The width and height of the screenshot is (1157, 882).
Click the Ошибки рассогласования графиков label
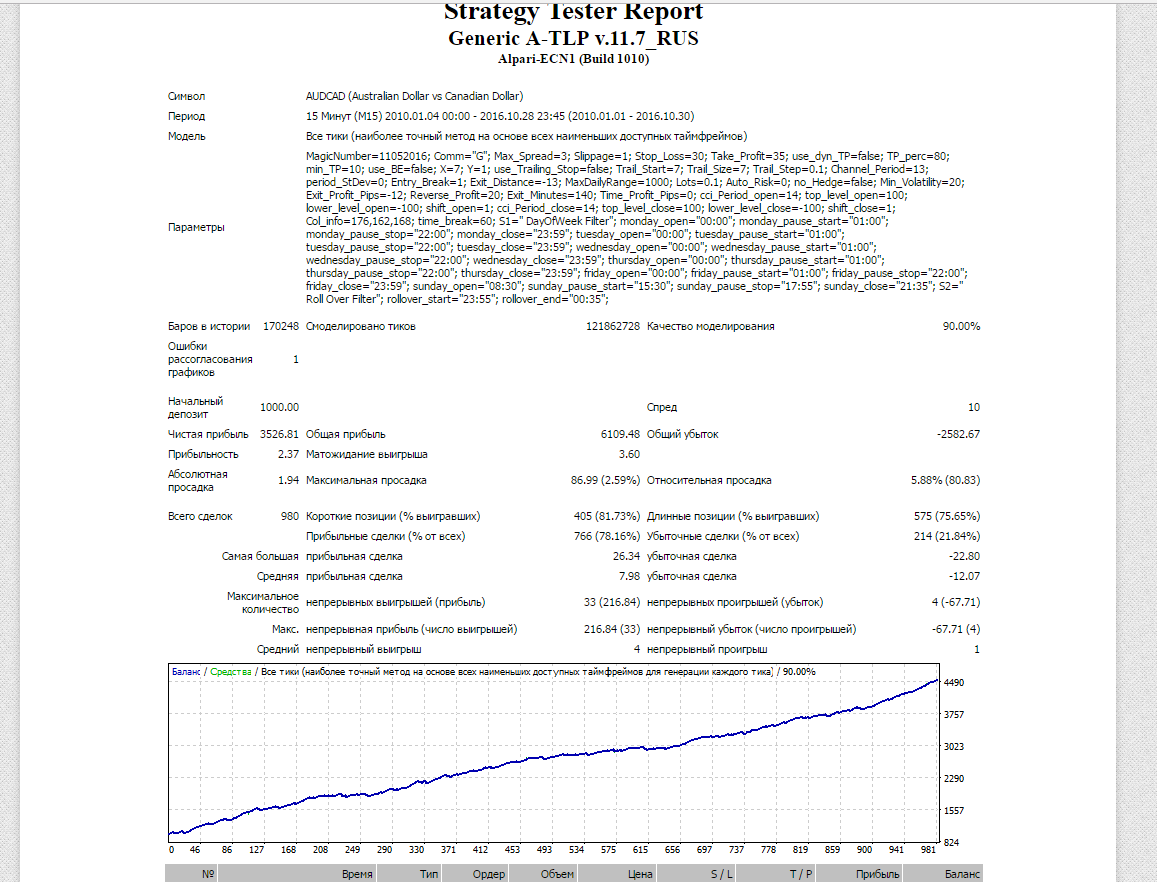[210, 359]
